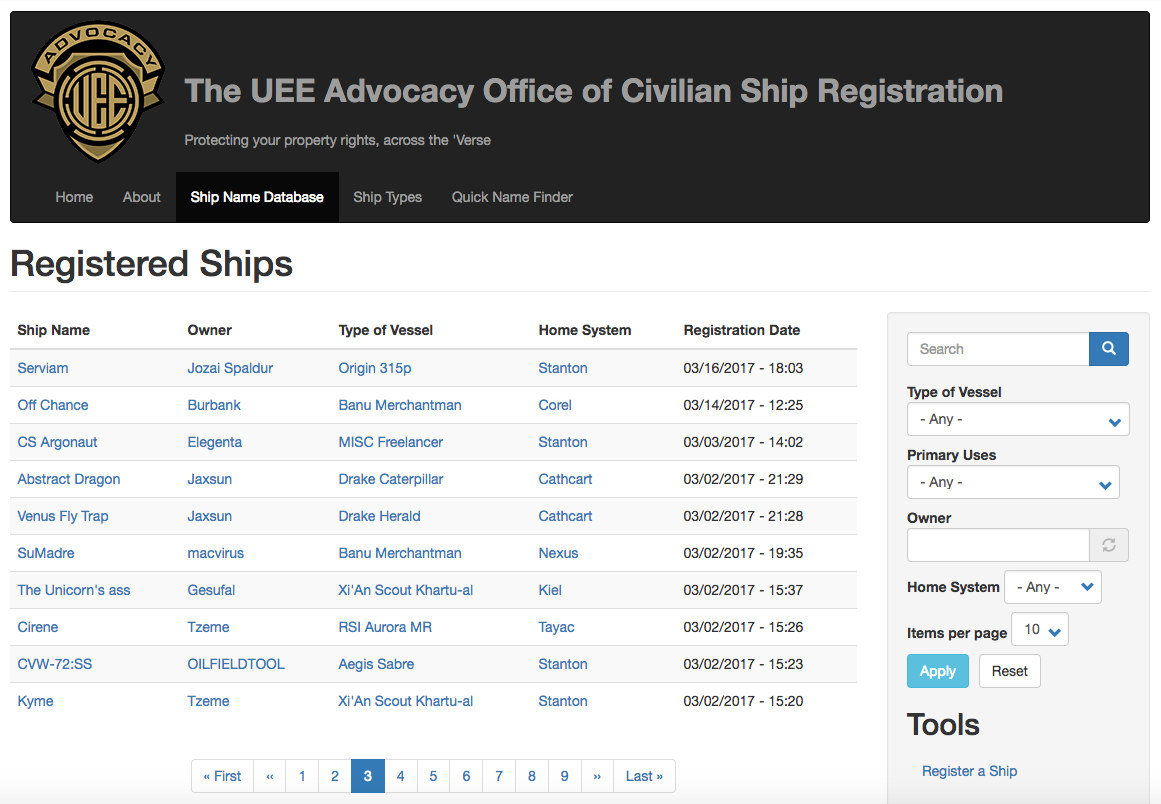Open the Abstract Dragon ship entry

click(69, 479)
